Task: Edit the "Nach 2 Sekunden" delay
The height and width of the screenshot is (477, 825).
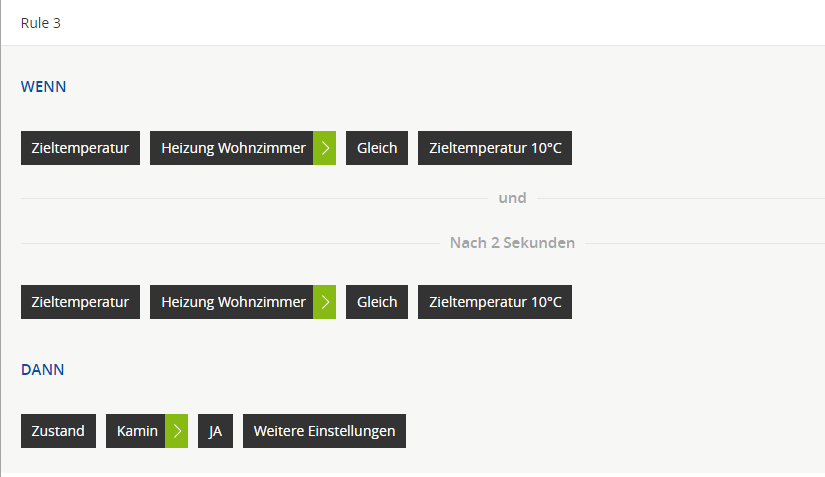Action: 512,243
